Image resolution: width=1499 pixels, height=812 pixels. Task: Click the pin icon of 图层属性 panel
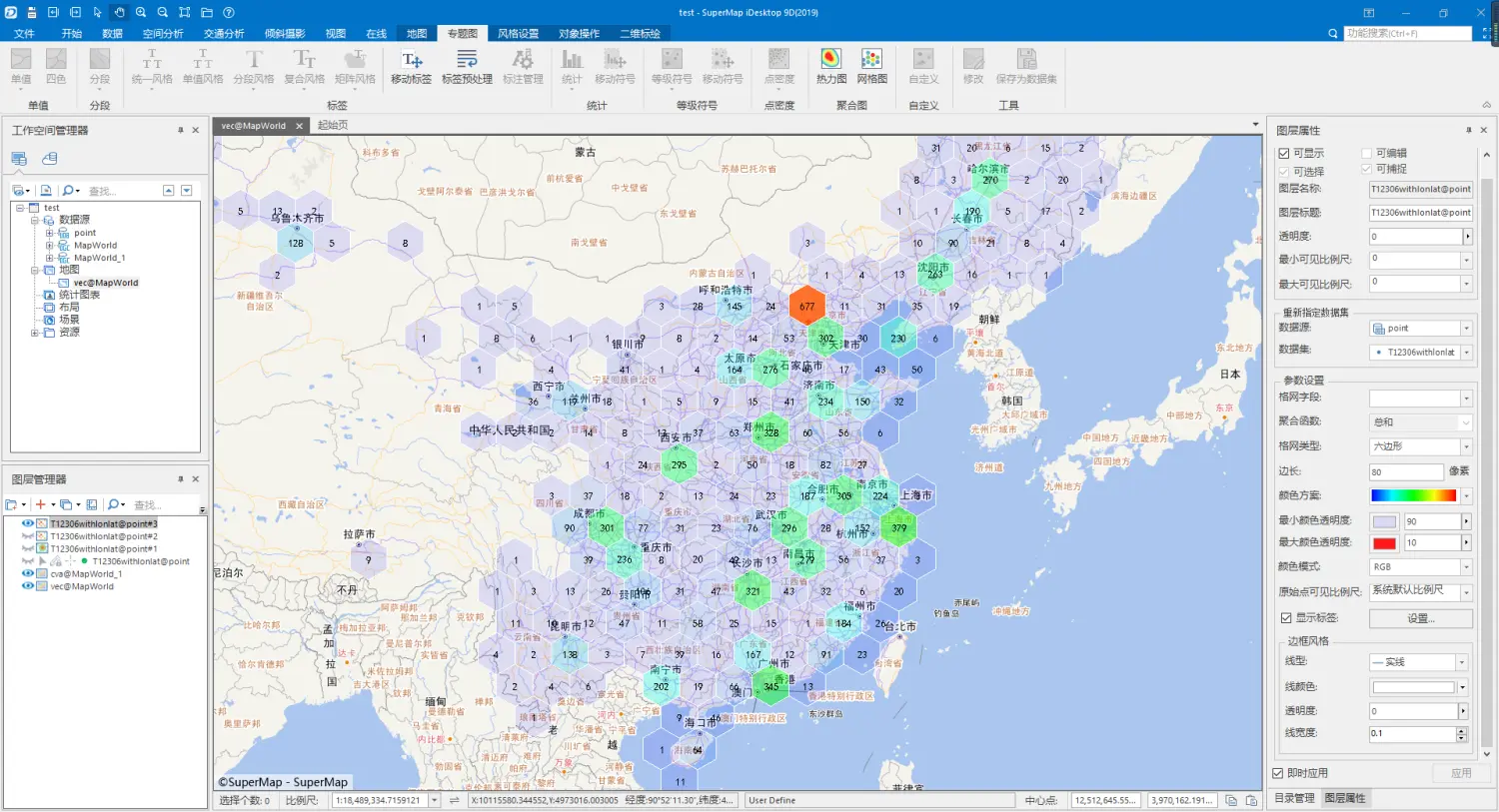pyautogui.click(x=1468, y=130)
